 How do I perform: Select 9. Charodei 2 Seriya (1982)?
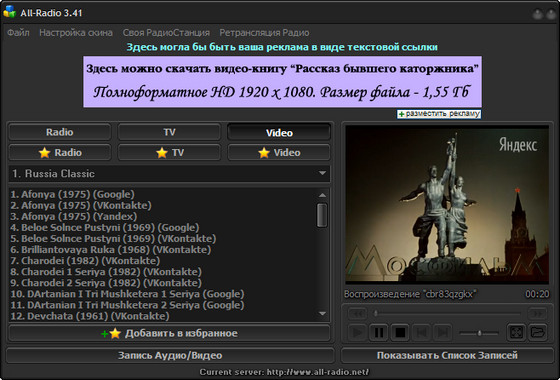coord(106,283)
